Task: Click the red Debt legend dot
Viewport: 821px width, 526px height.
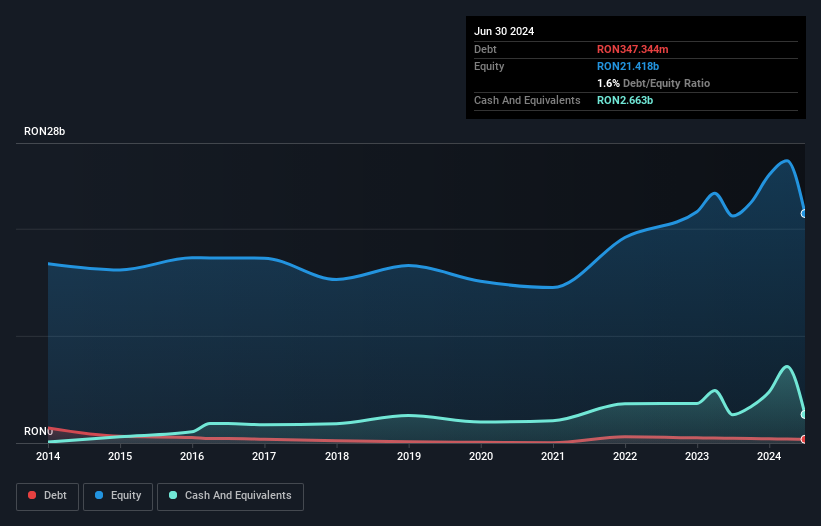Action: tap(32, 495)
